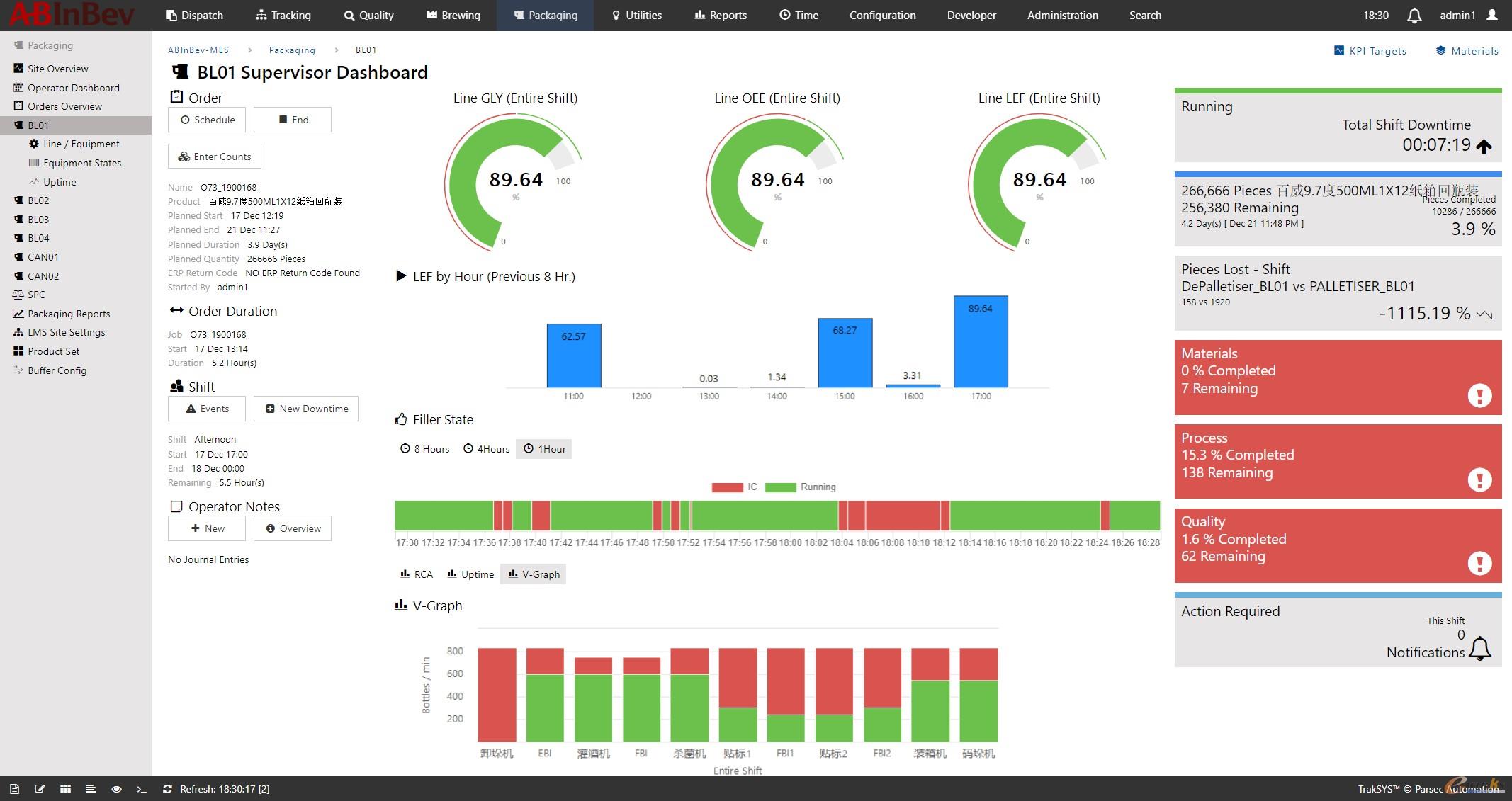Screen dimensions: 1512x801
Task: Click the table grid icon in status bar
Action: (65, 788)
